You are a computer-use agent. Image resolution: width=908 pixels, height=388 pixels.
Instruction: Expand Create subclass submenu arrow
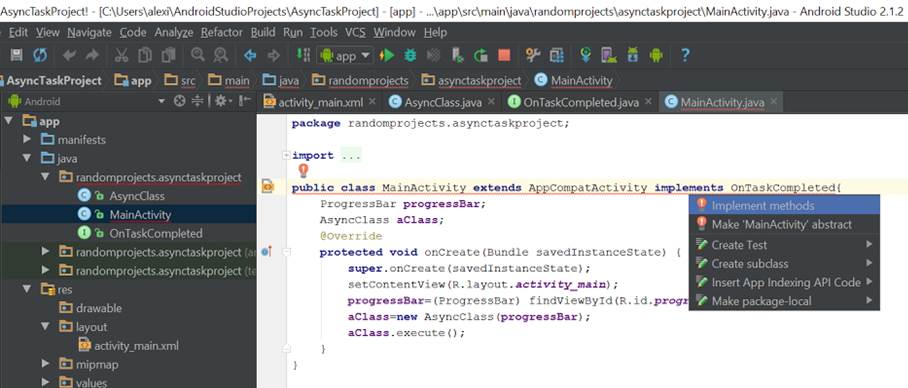[x=869, y=263]
